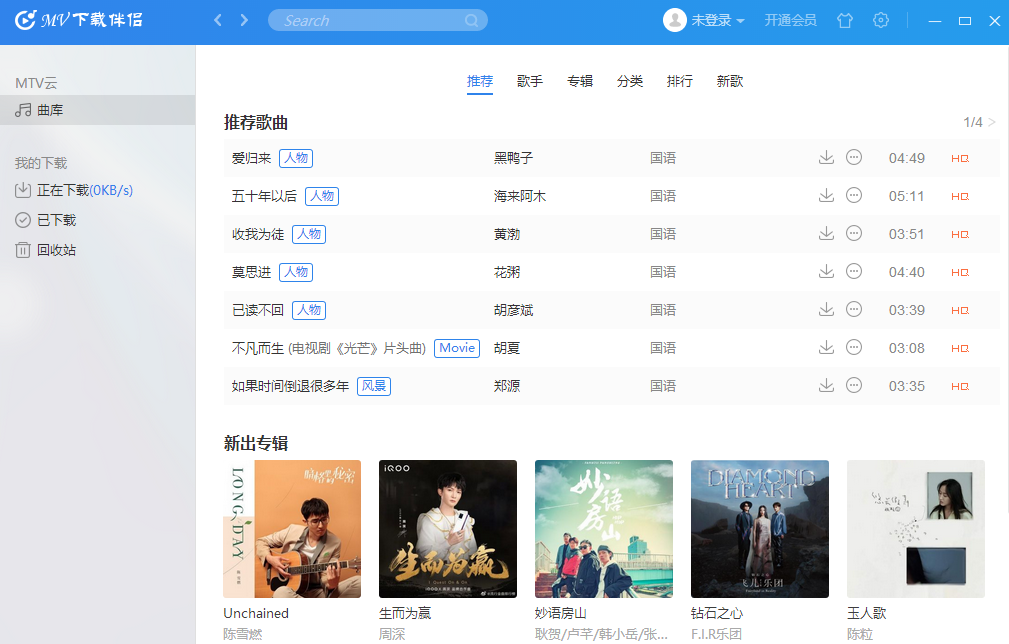The width and height of the screenshot is (1009, 644).
Task: Open 正在下载 list
Action: pyautogui.click(x=74, y=190)
